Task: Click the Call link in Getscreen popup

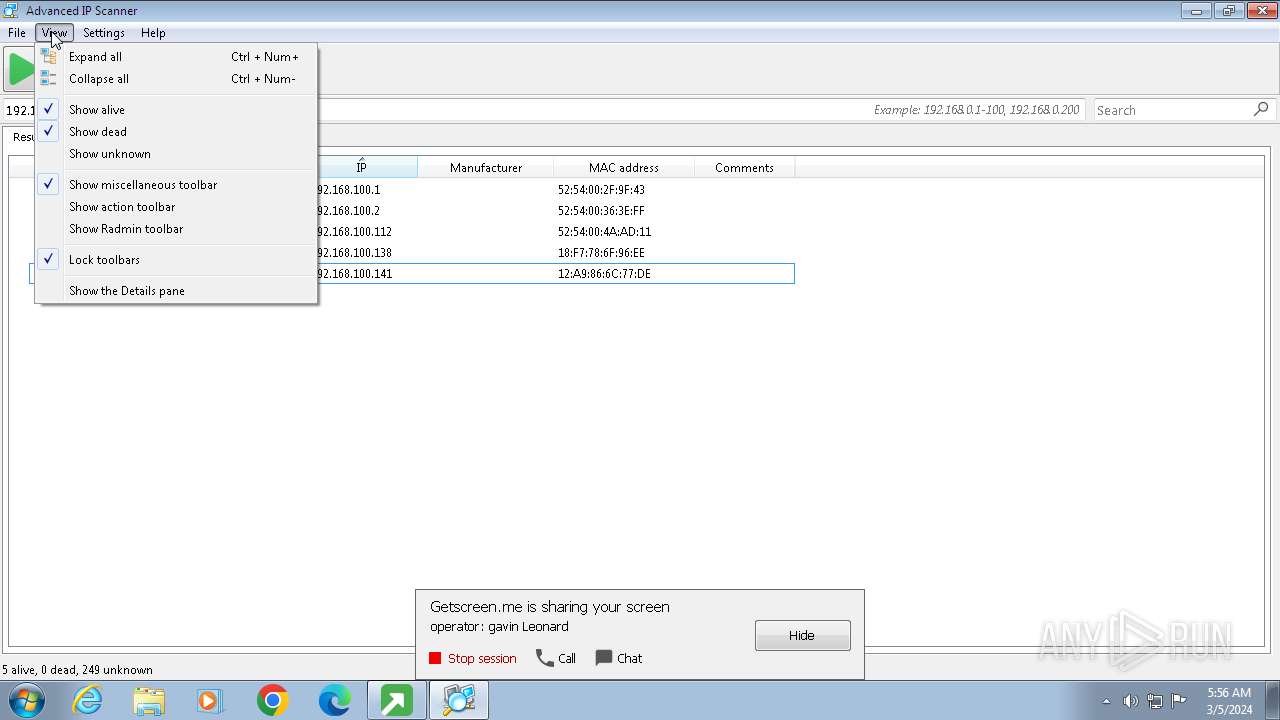Action: [x=567, y=658]
